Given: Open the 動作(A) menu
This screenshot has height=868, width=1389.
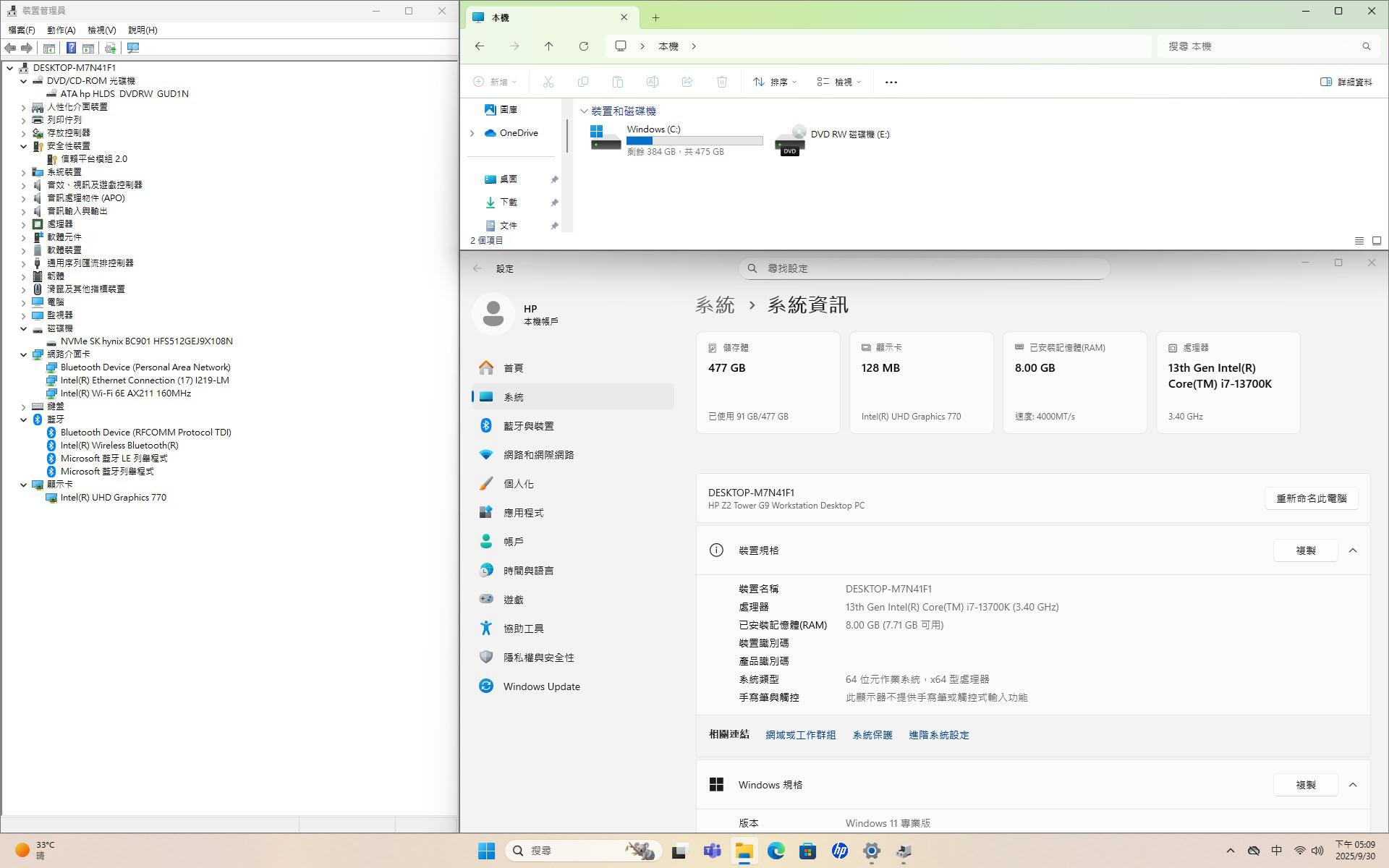Looking at the screenshot, I should tap(61, 30).
